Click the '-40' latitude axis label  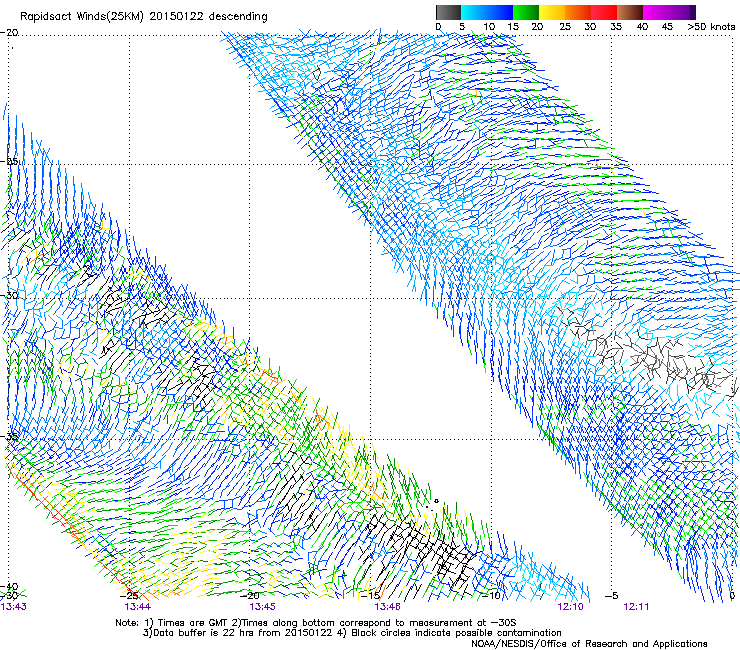(x=9, y=586)
